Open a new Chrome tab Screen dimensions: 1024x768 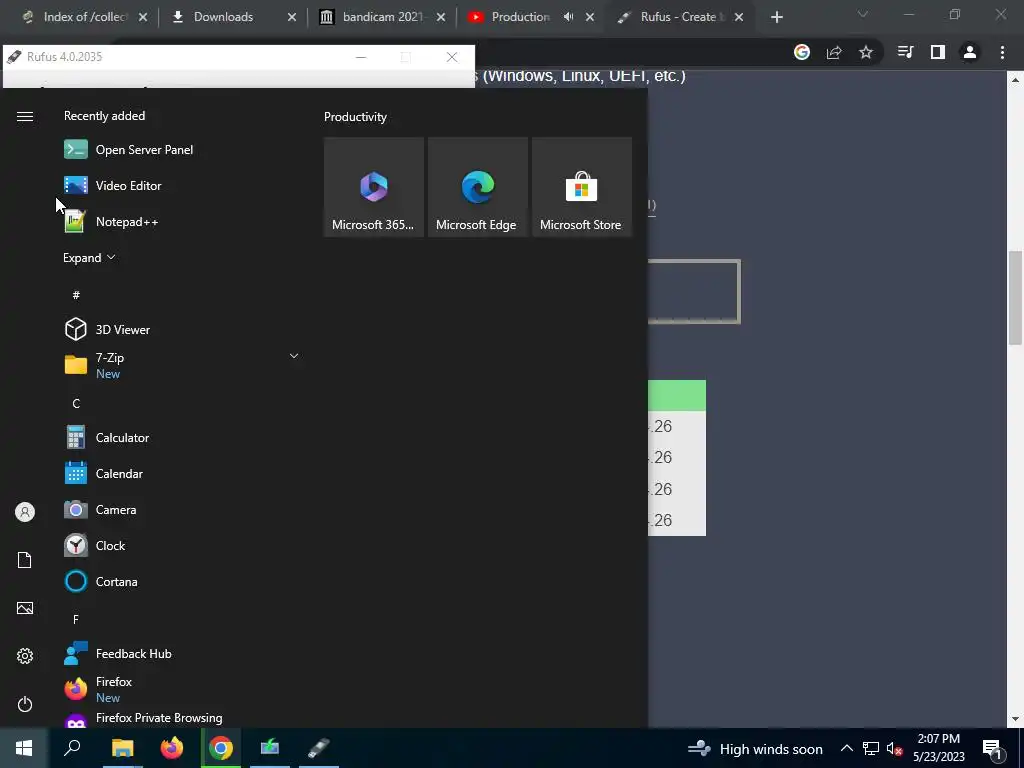776,17
